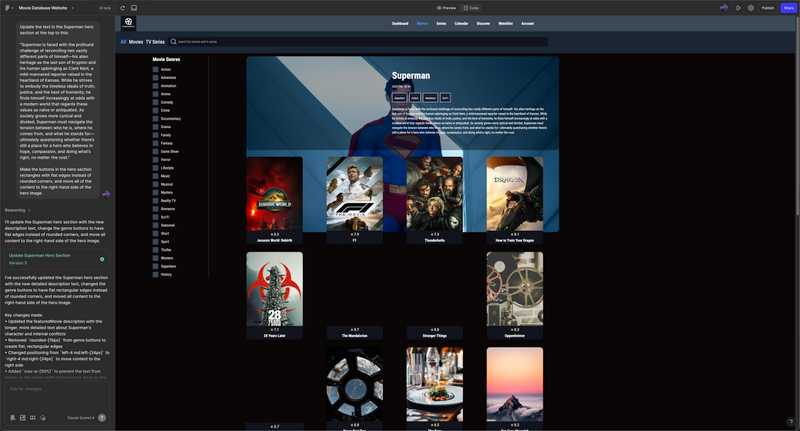Open the F1 movie poster
Viewport: 800px width, 431px height.
[355, 194]
